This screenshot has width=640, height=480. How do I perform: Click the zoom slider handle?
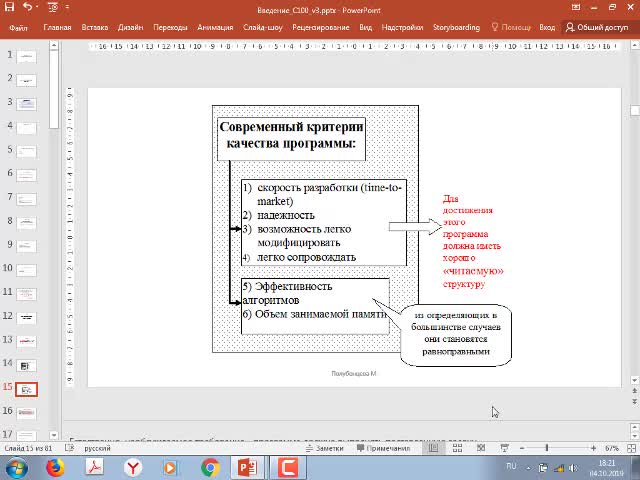click(x=547, y=448)
